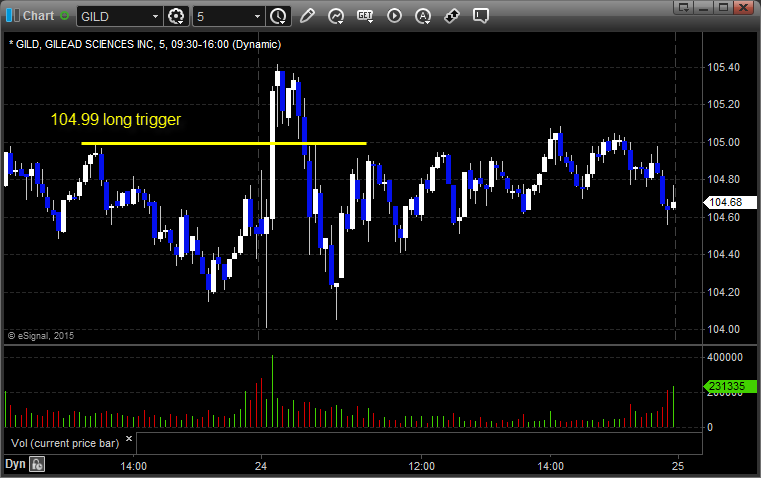The height and width of the screenshot is (478, 761).
Task: Open the studies chart-line icon menu
Action: pos(335,16)
